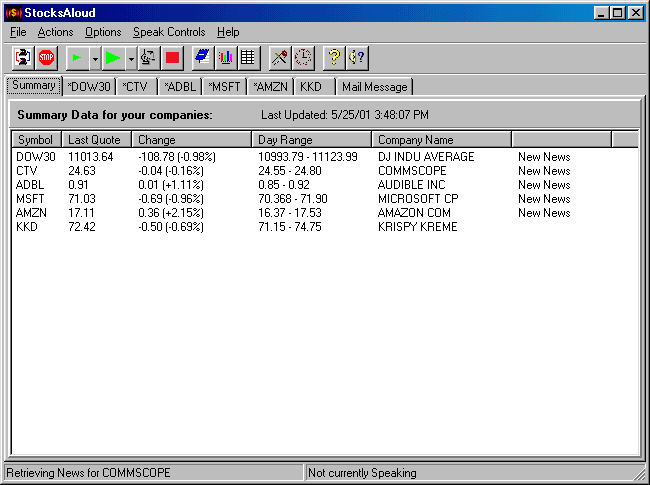This screenshot has height=485, width=650.
Task: Select the DOW30 symbol row
Action: [36, 157]
